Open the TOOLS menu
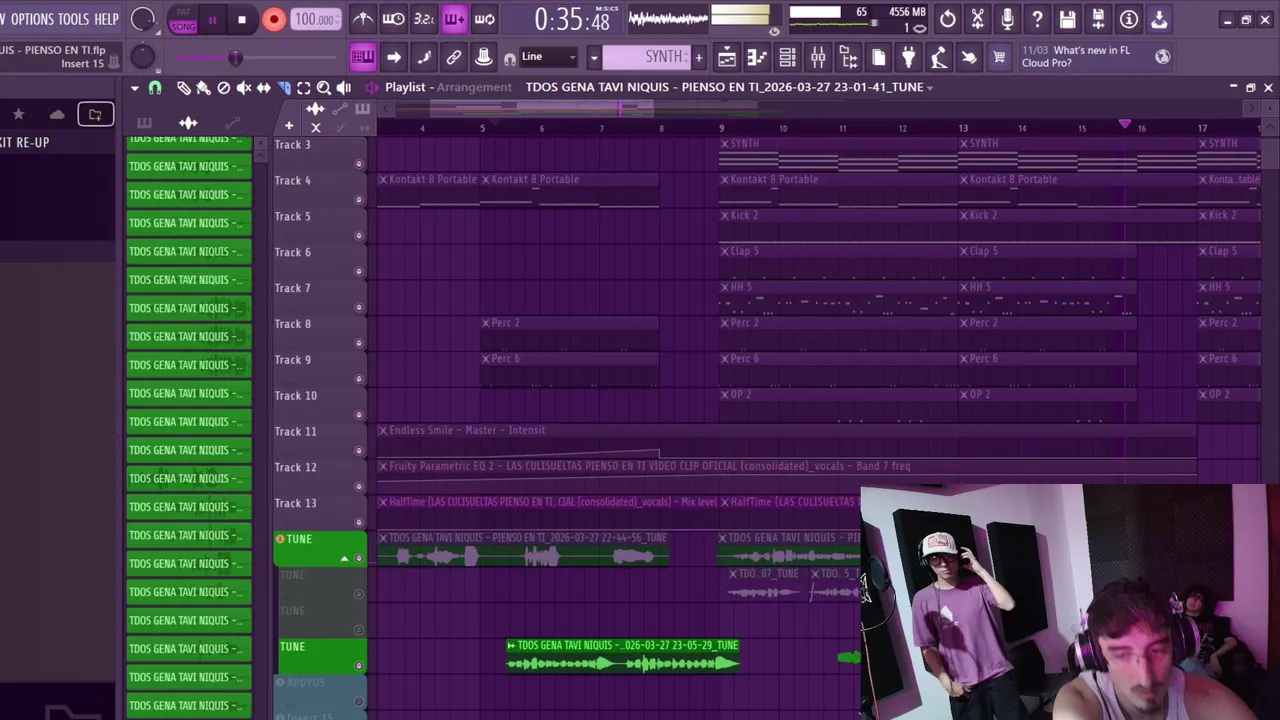 pos(73,19)
